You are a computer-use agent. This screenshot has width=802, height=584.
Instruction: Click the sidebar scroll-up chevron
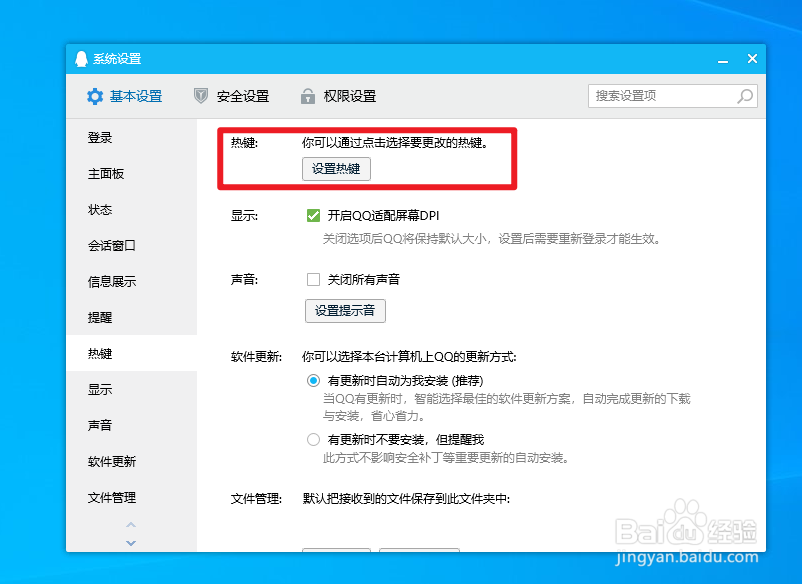[x=131, y=525]
